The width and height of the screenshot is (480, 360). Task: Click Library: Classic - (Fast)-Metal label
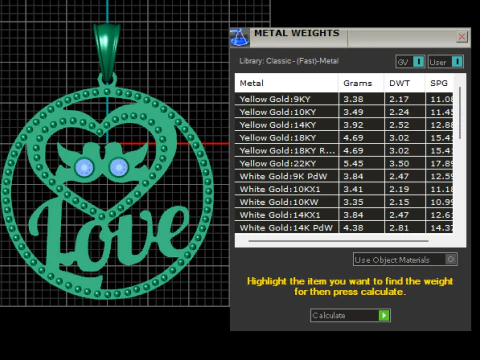pyautogui.click(x=289, y=61)
